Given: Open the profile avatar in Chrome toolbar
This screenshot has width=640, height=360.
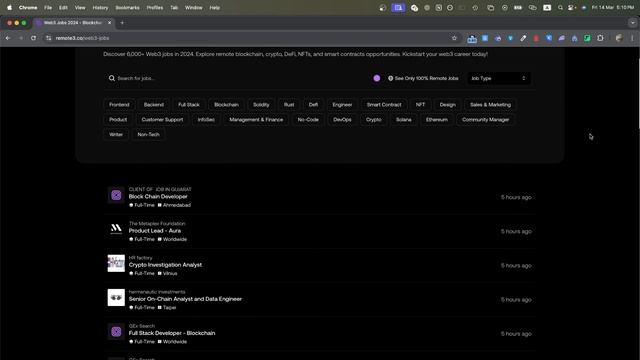Looking at the screenshot, I should coord(619,38).
